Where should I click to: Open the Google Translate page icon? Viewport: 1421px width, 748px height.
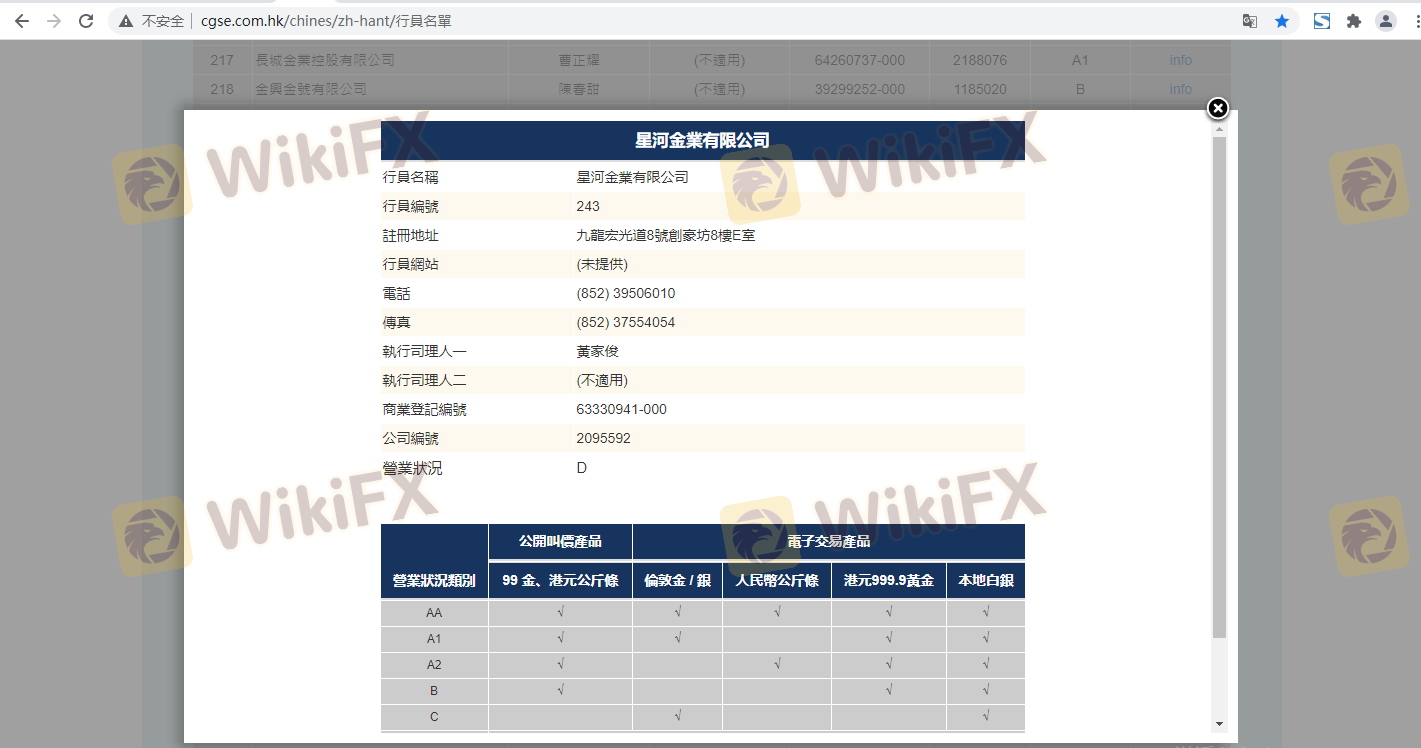(x=1250, y=21)
